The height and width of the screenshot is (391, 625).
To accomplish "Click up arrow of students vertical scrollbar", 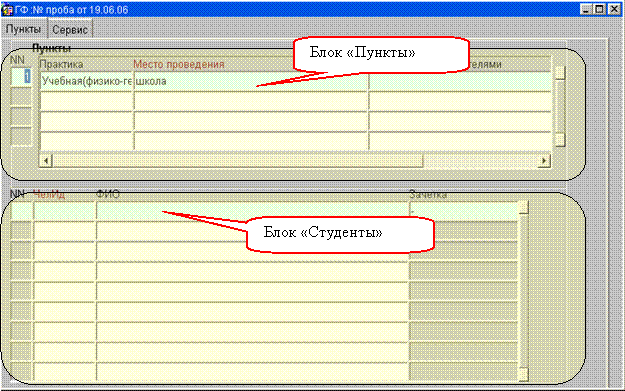I will [x=523, y=208].
